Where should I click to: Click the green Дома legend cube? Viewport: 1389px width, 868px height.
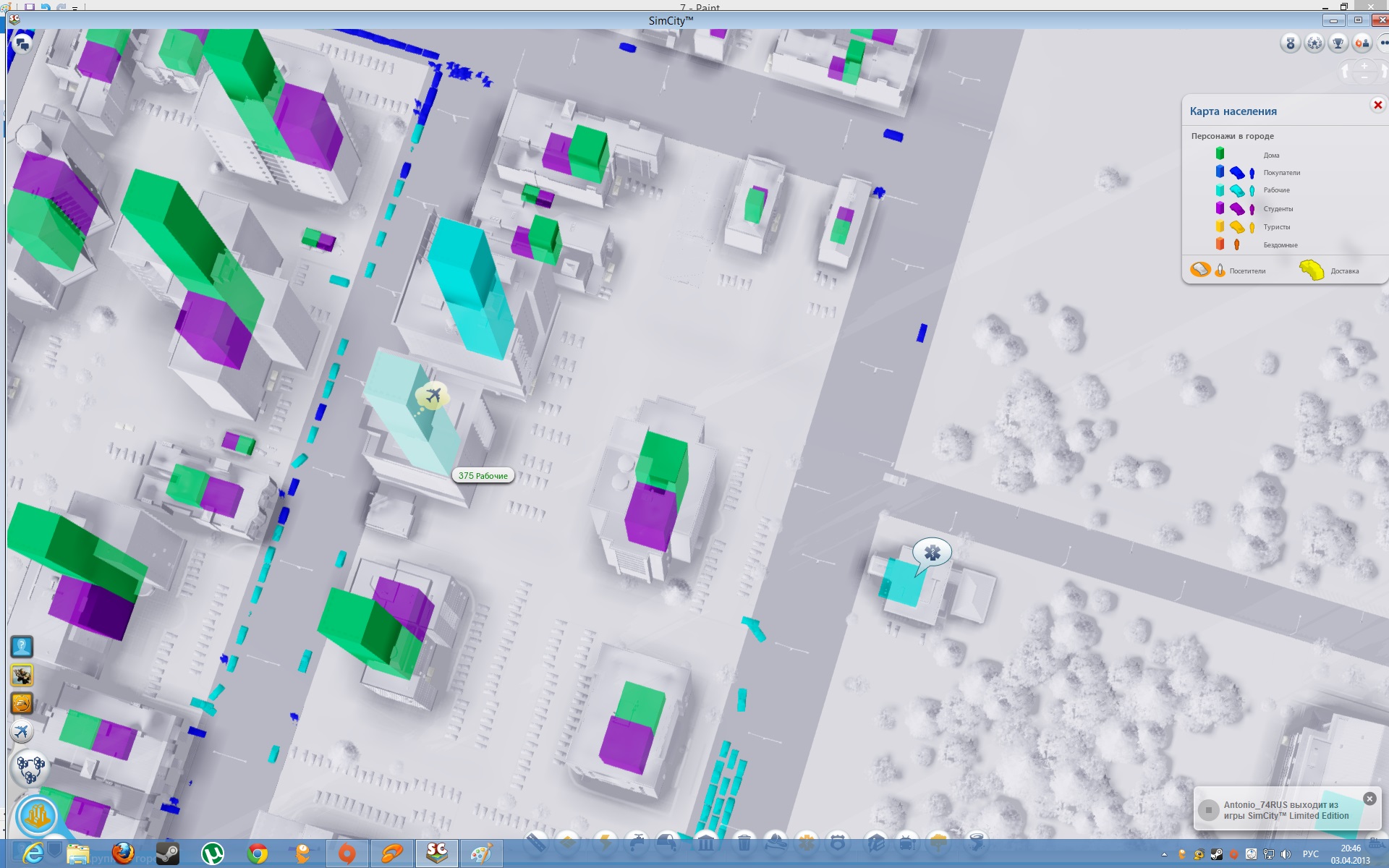pos(1220,153)
